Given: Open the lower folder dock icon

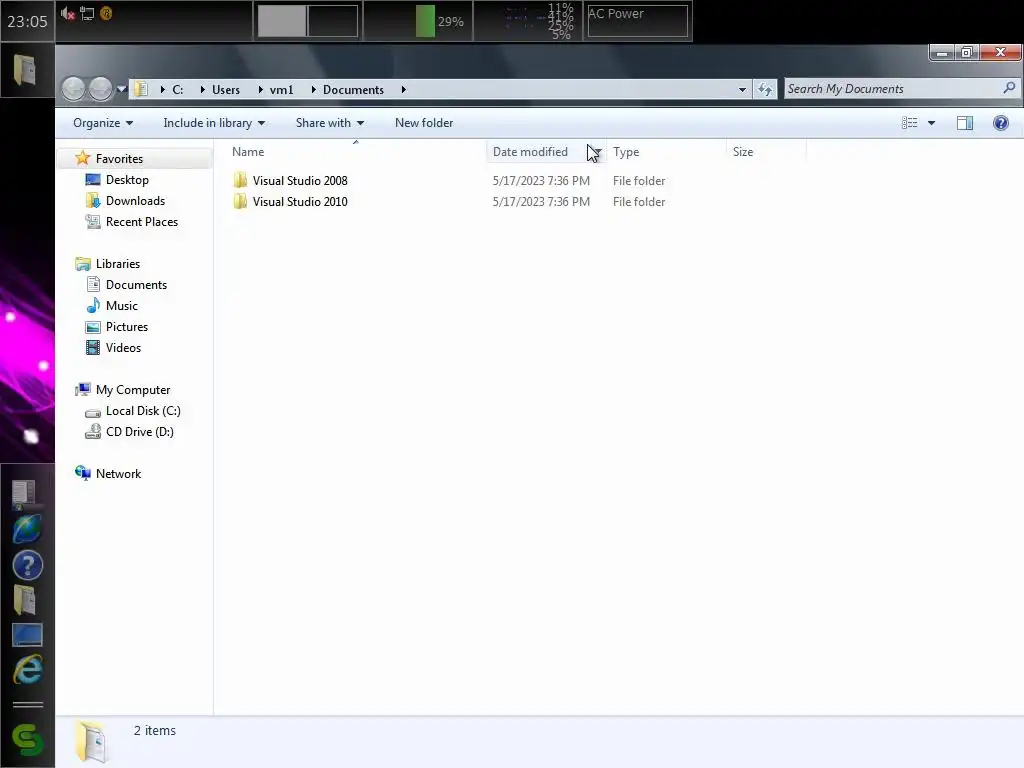Looking at the screenshot, I should (25, 600).
